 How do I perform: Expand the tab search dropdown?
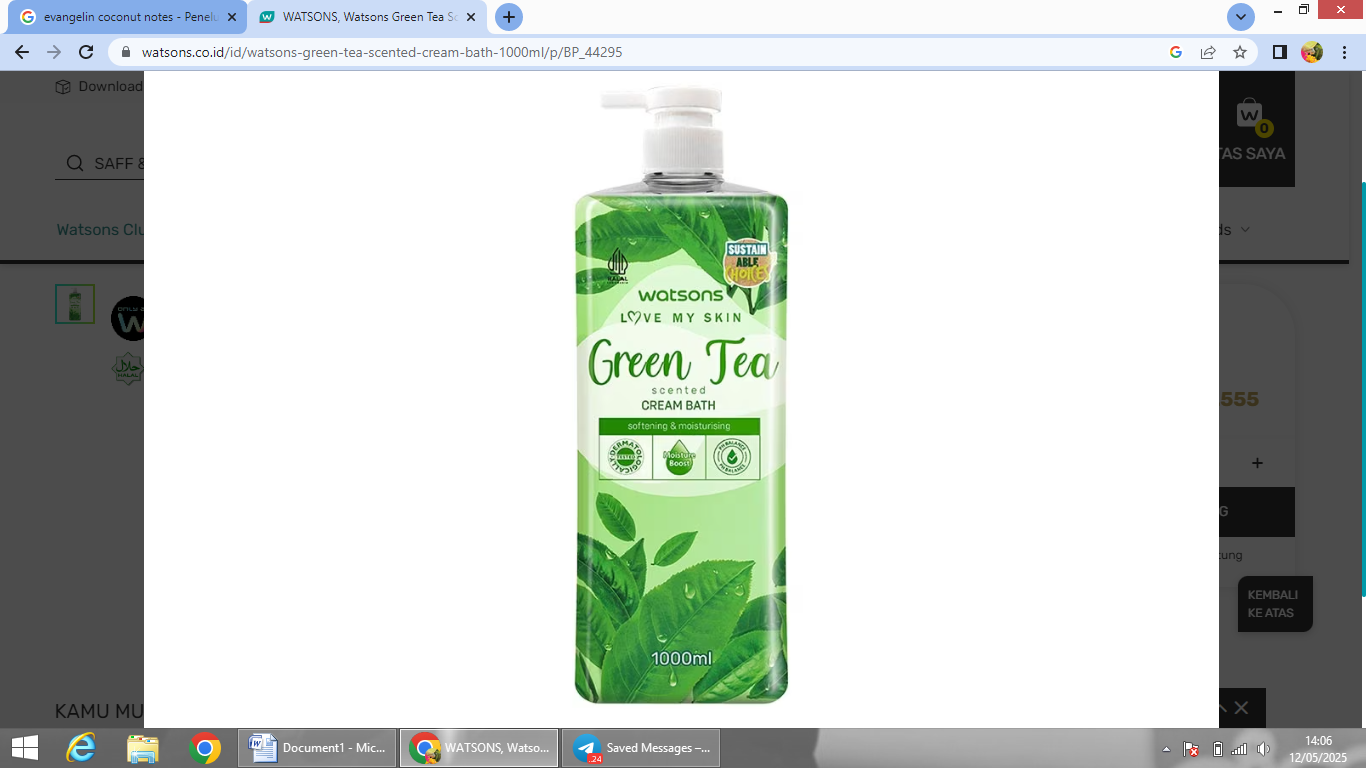[x=1241, y=17]
